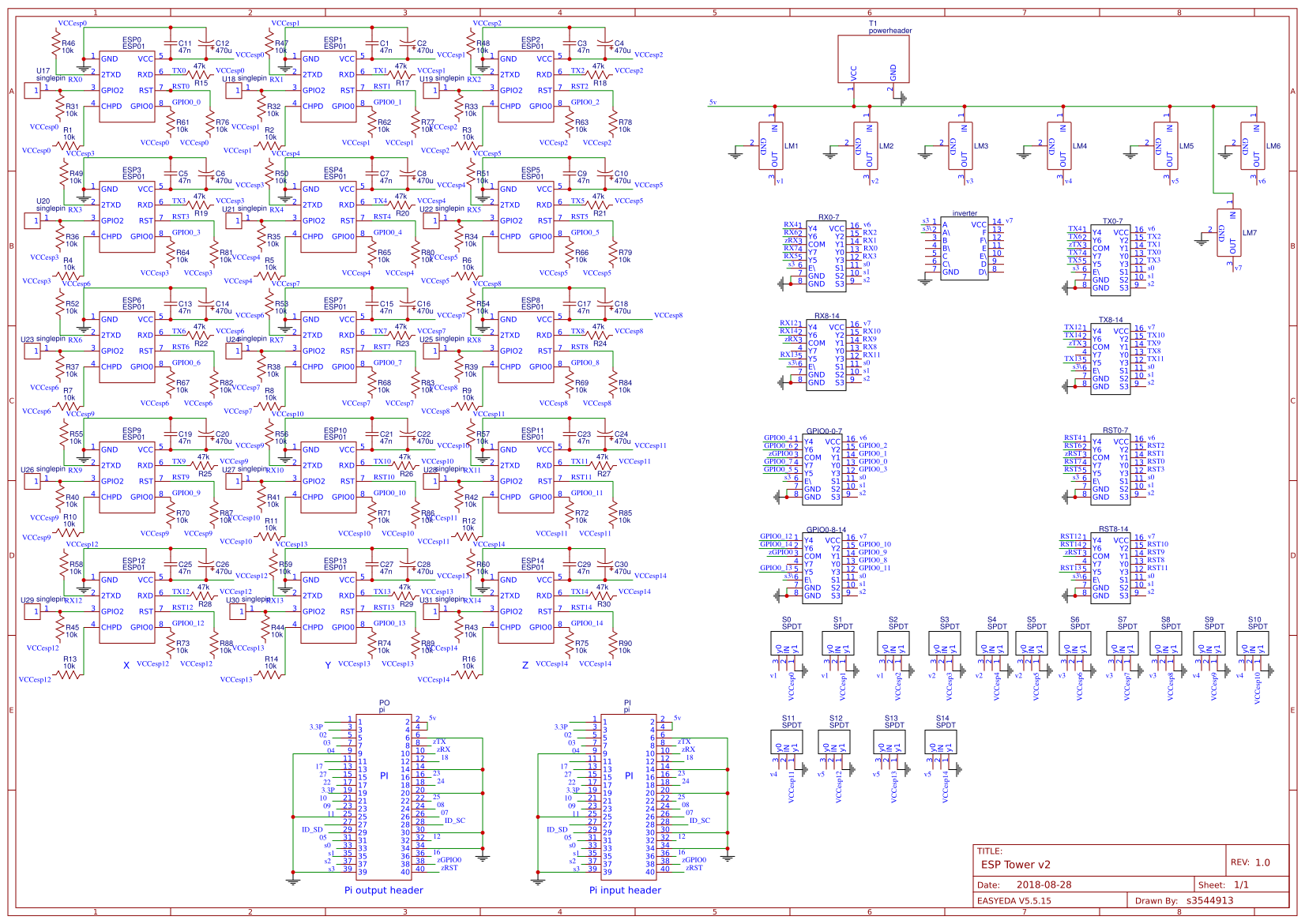
Task: Select the C12 470u capacitor
Action: point(205,43)
